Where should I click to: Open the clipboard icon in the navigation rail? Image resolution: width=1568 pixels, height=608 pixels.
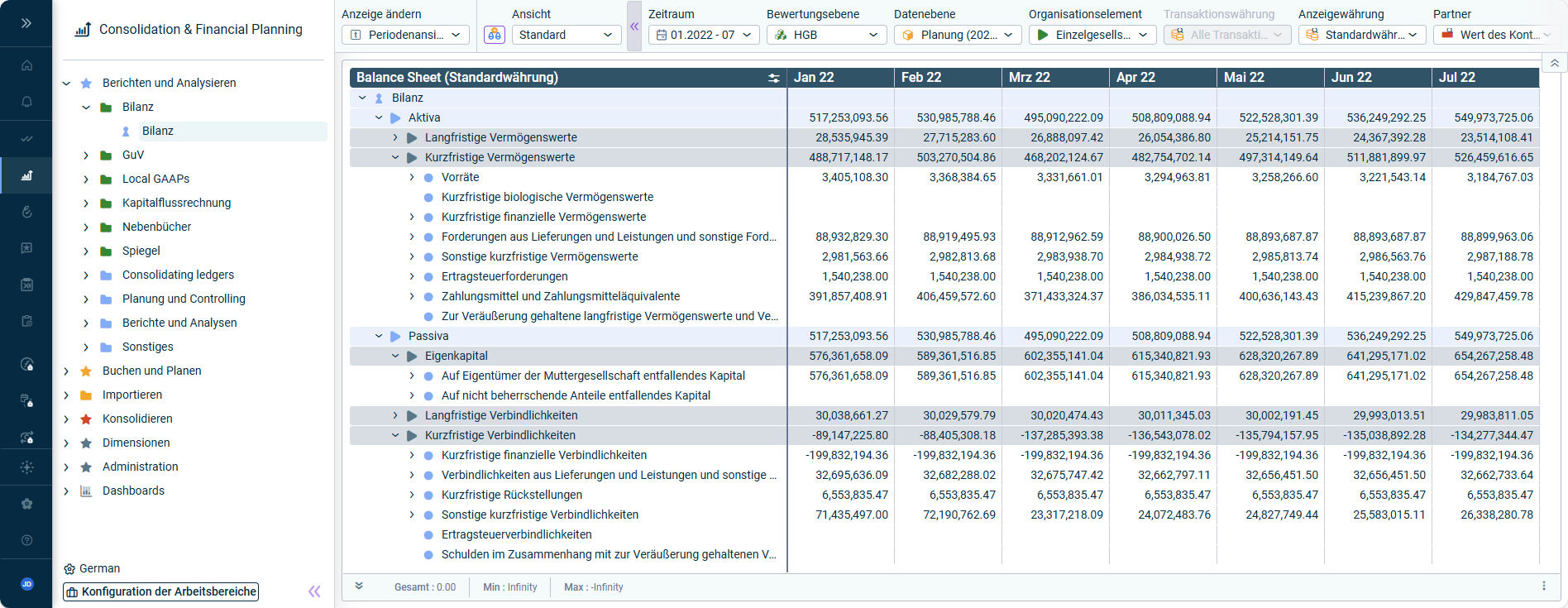[x=26, y=321]
